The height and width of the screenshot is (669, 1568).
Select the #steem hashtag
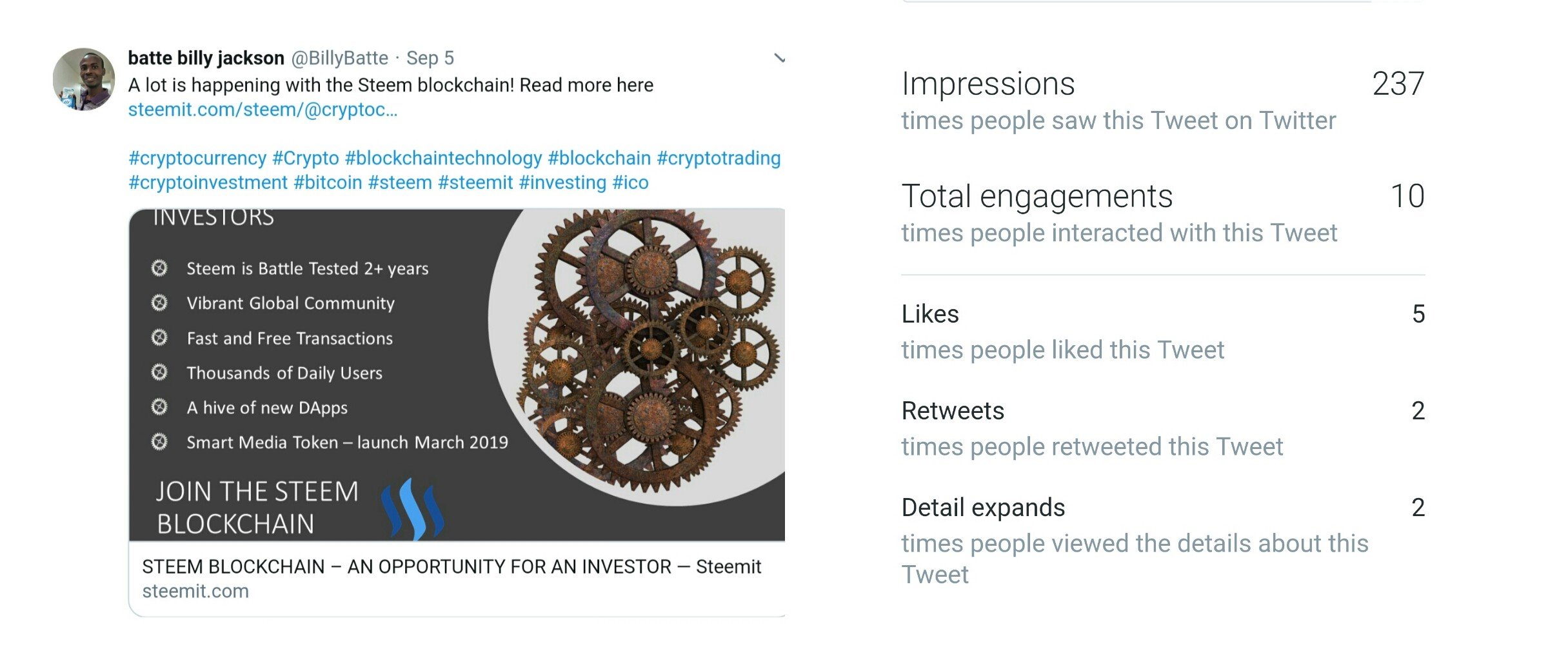tap(400, 183)
